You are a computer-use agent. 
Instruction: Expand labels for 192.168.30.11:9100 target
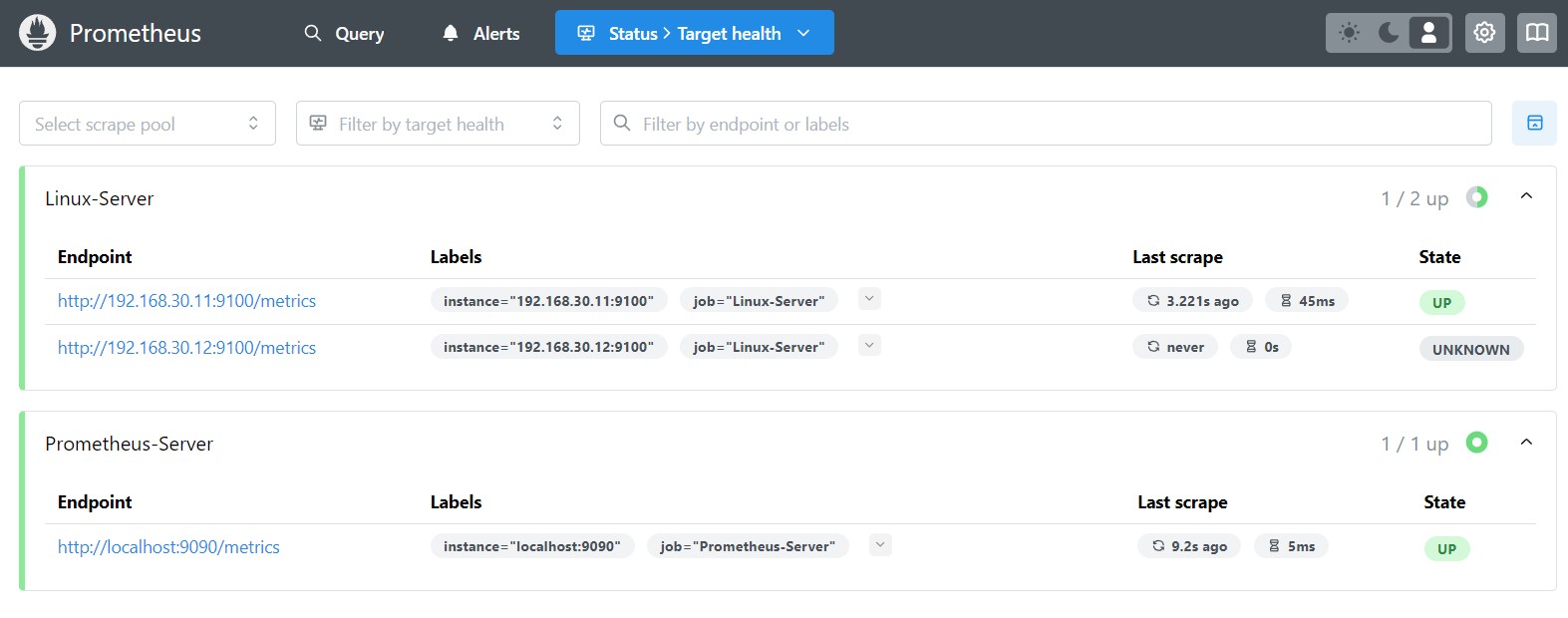coord(869,299)
